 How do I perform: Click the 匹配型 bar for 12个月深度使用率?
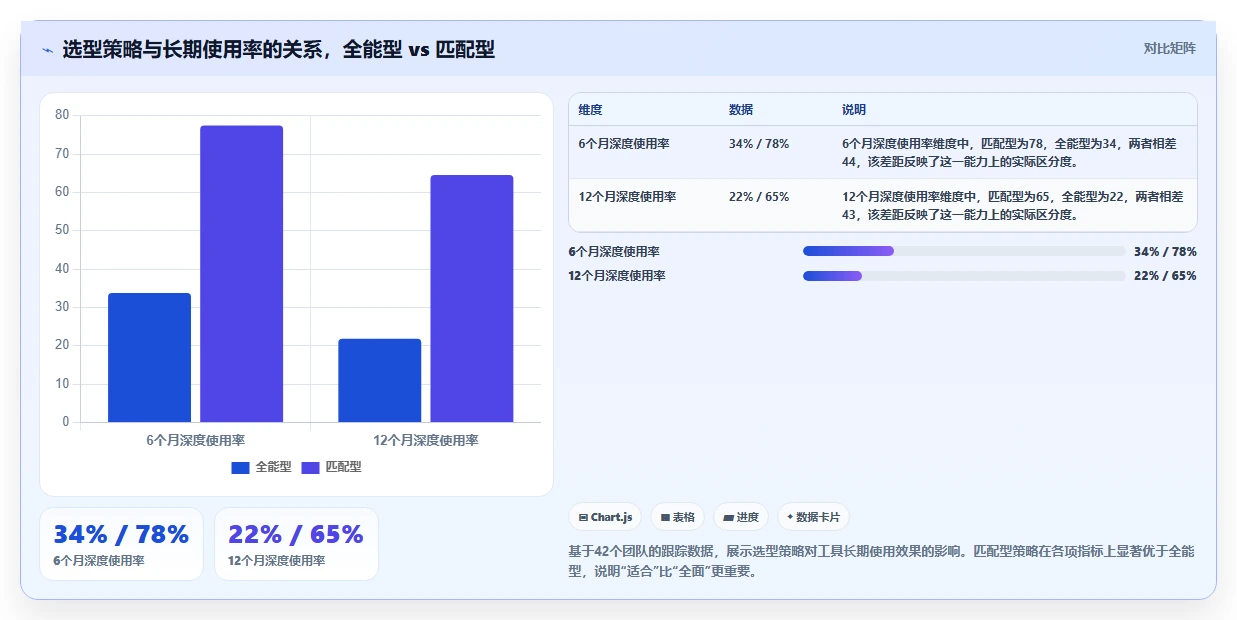472,299
